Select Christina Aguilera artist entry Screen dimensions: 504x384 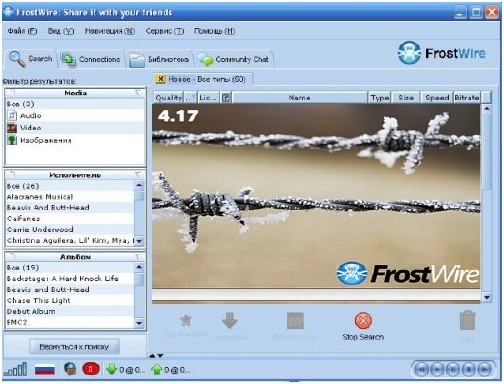[x=70, y=240]
